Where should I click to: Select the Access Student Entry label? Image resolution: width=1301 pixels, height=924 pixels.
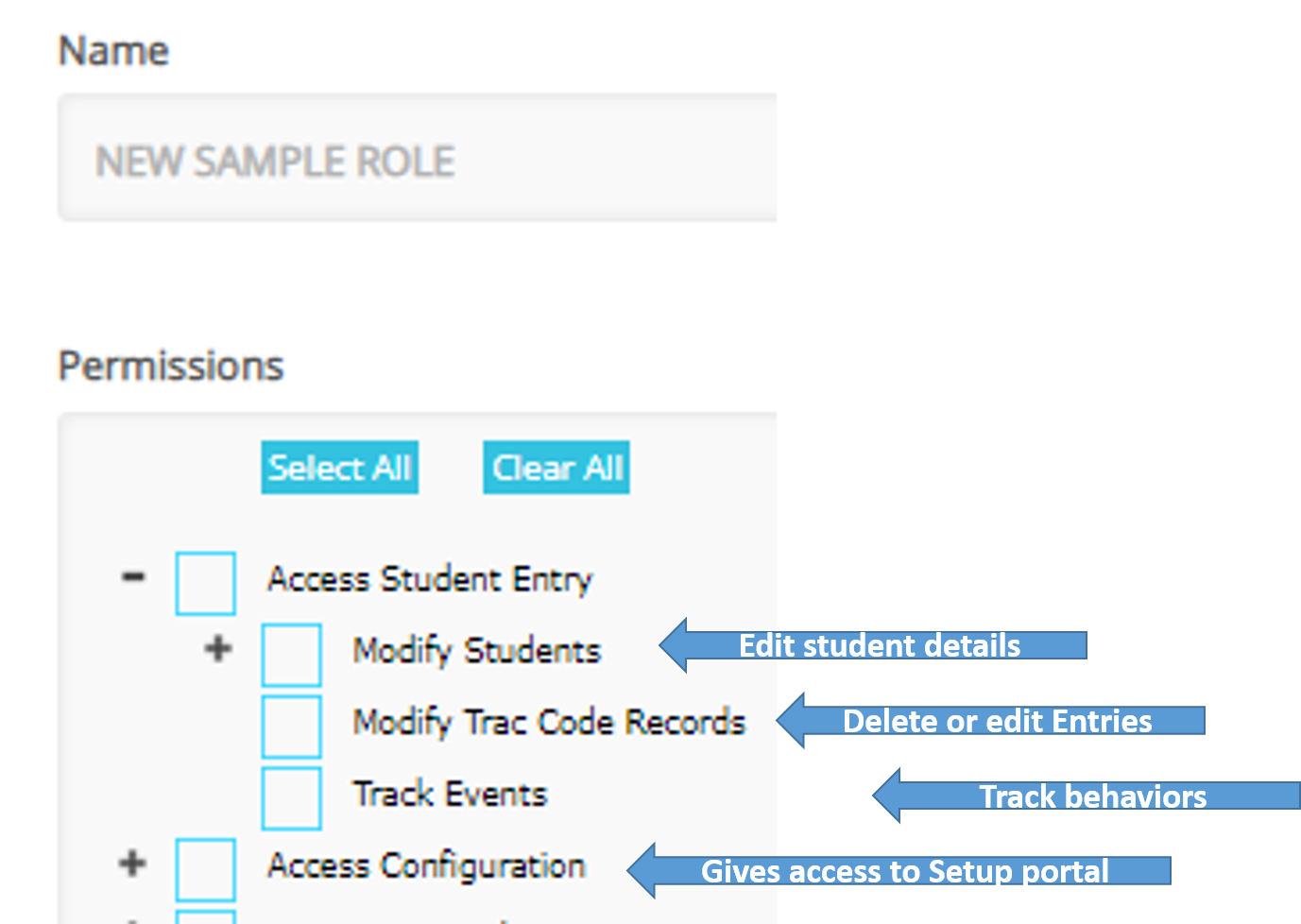pos(430,578)
